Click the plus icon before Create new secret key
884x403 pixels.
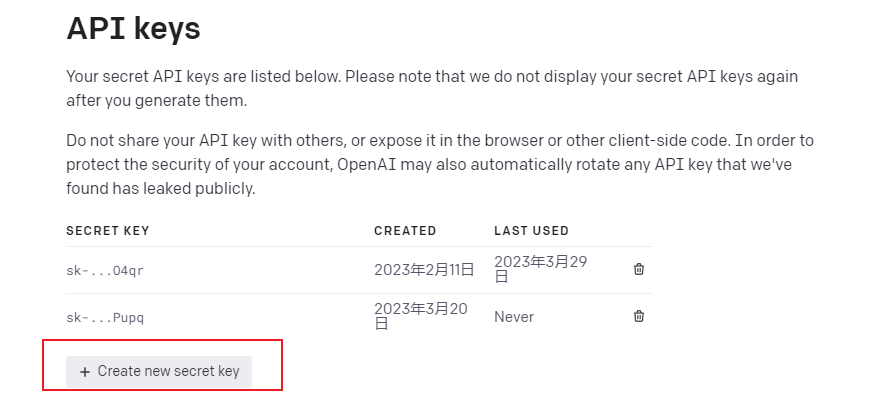(x=85, y=372)
